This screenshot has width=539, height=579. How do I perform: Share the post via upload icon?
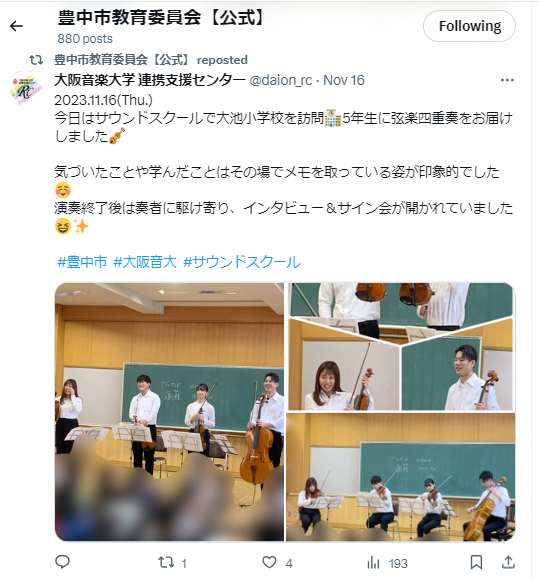click(x=508, y=562)
